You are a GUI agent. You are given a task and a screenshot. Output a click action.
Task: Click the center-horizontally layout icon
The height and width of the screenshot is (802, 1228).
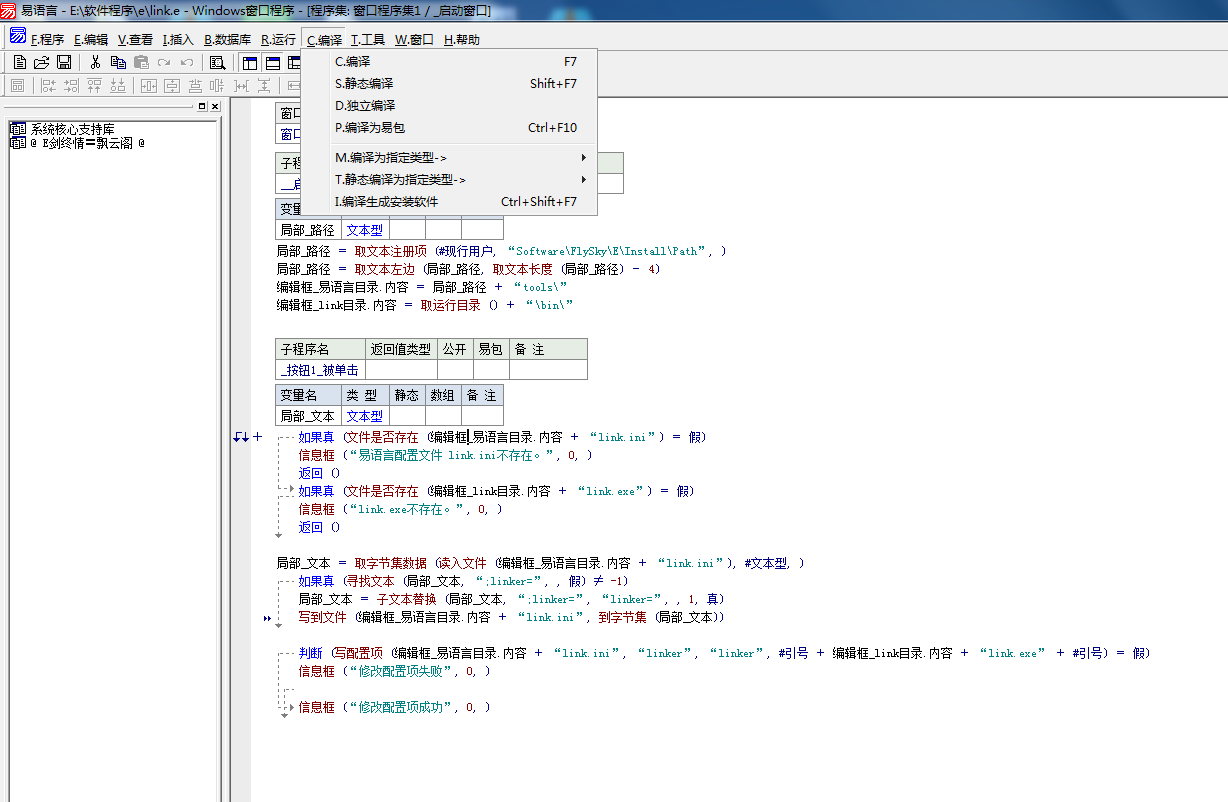click(149, 85)
